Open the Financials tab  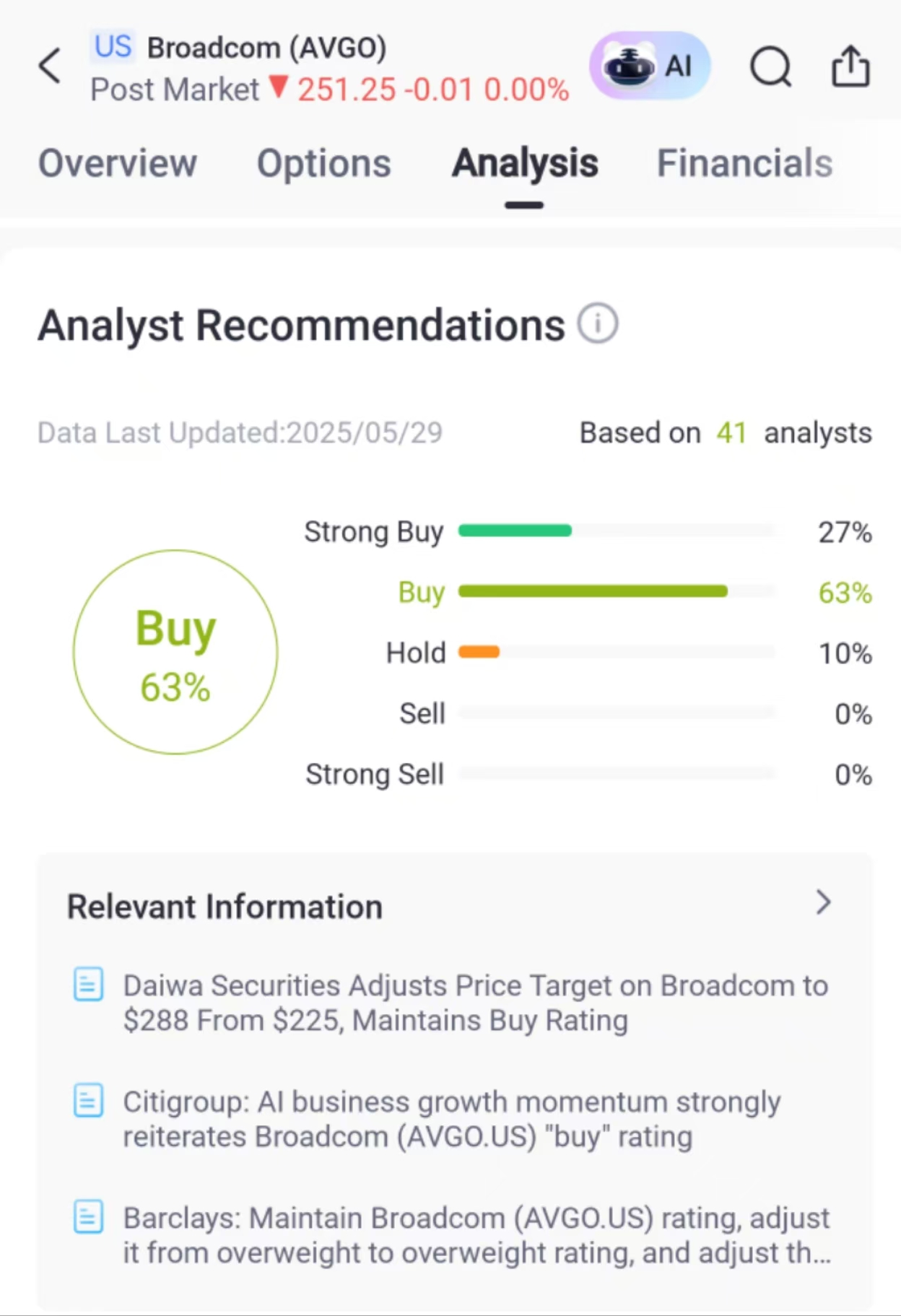click(x=744, y=163)
